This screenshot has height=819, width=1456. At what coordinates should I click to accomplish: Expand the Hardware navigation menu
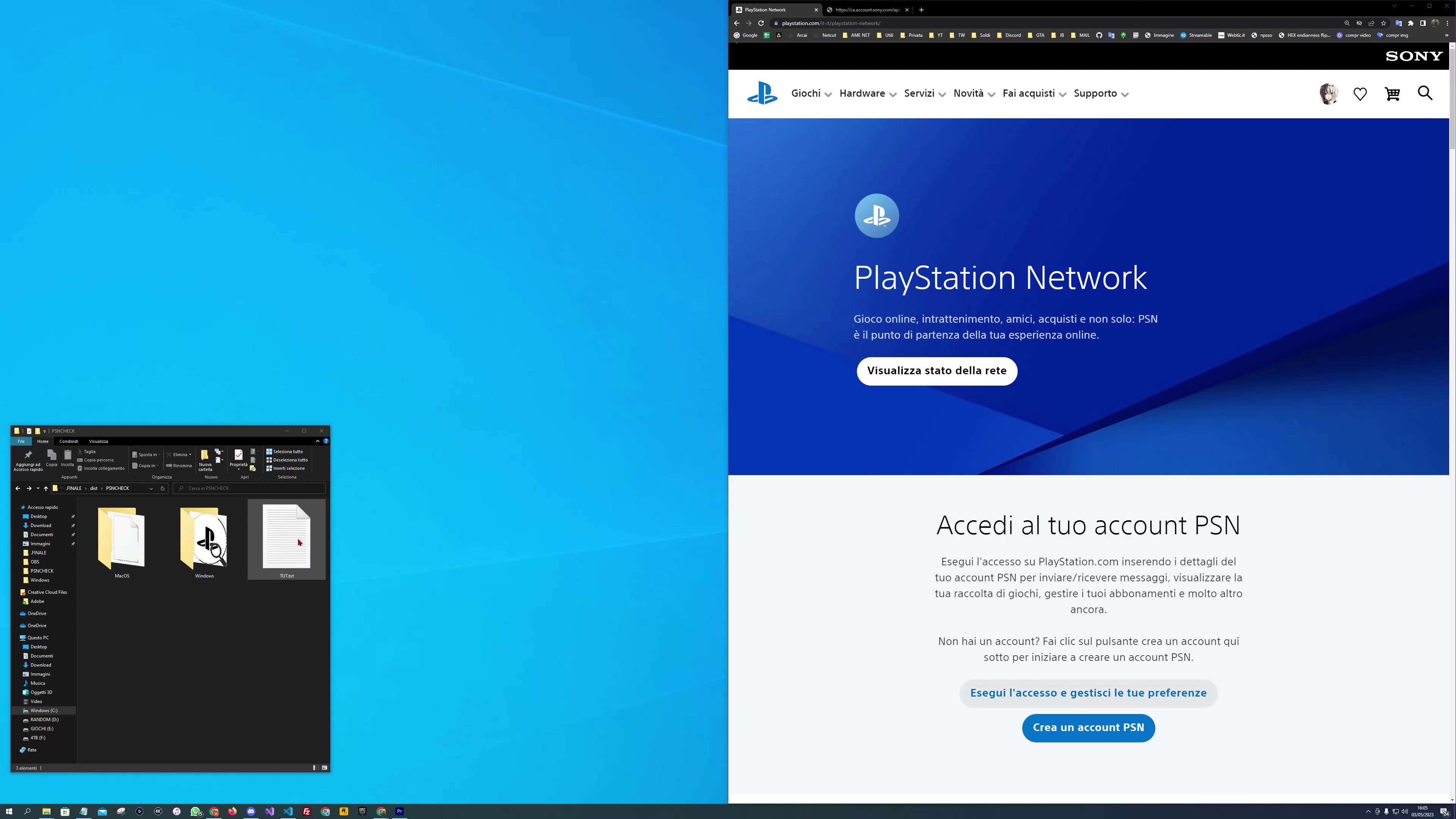(x=868, y=94)
